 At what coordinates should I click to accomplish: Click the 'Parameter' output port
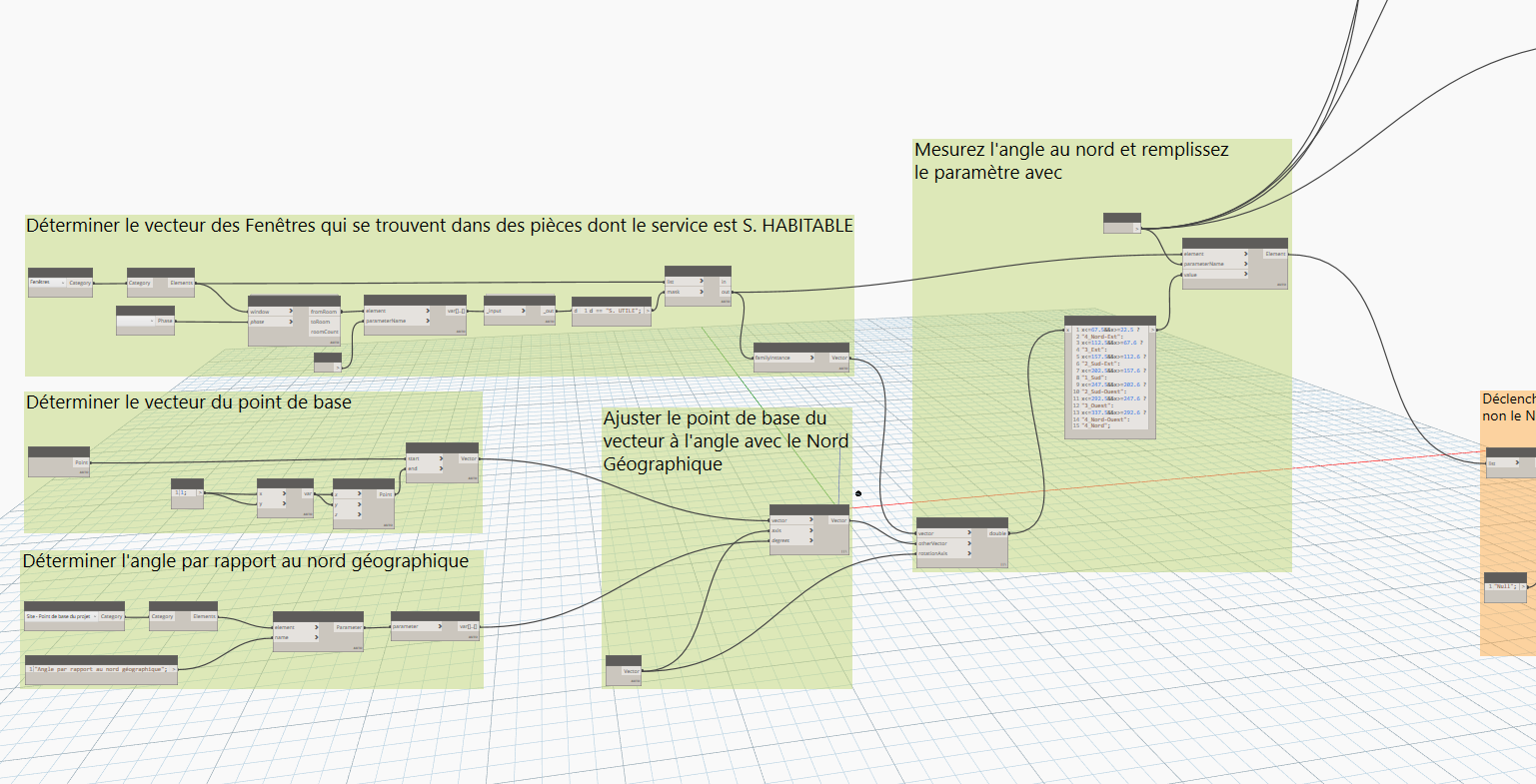(x=348, y=626)
